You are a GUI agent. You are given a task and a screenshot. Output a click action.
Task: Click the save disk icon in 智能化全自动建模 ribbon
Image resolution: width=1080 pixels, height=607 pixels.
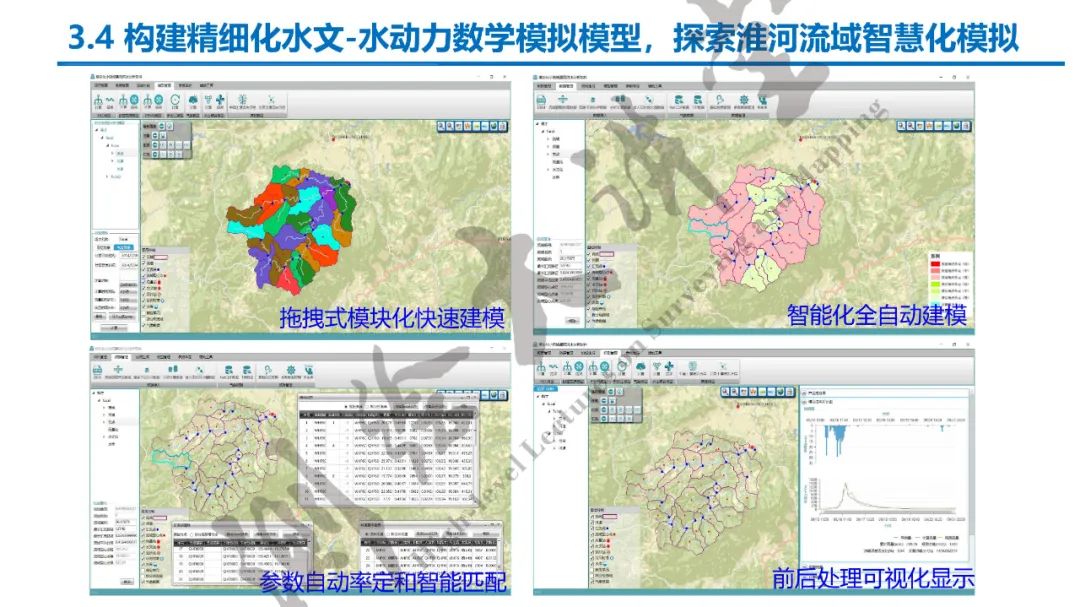point(541,99)
